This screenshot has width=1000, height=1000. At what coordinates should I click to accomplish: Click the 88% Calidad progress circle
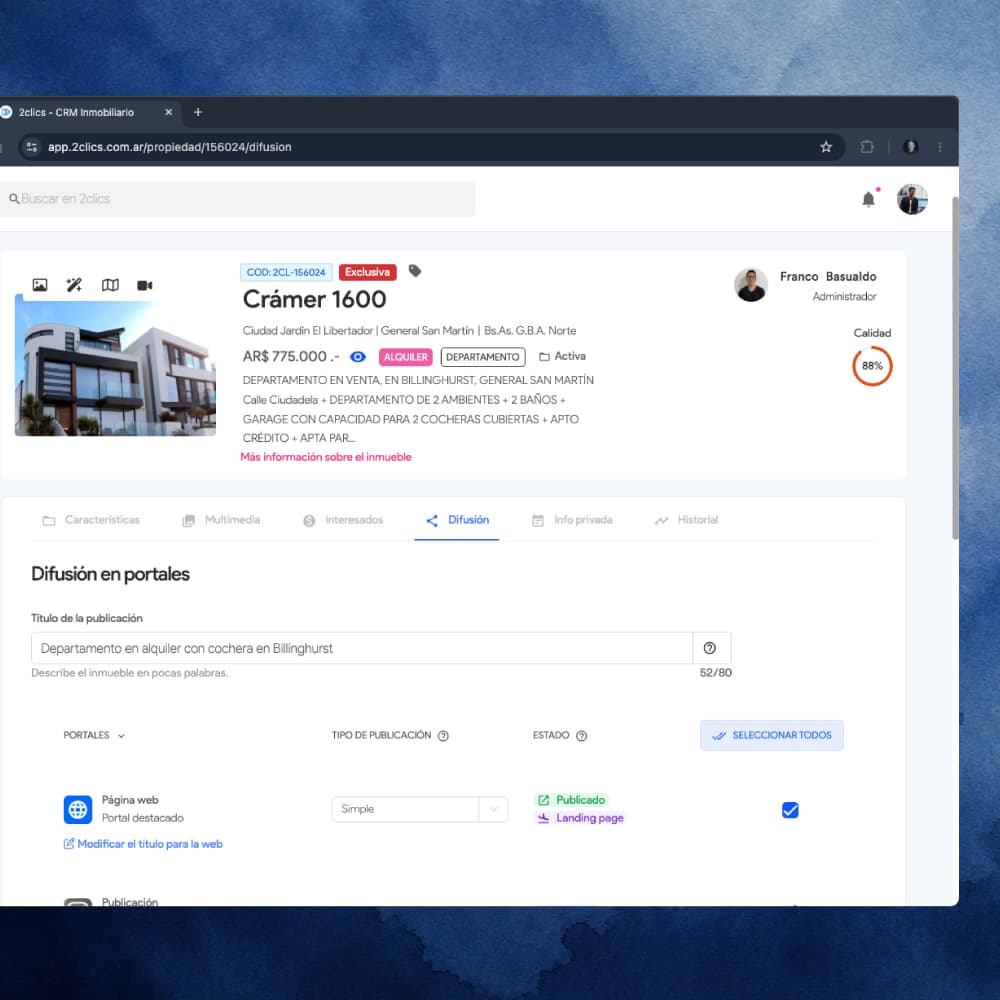point(872,366)
